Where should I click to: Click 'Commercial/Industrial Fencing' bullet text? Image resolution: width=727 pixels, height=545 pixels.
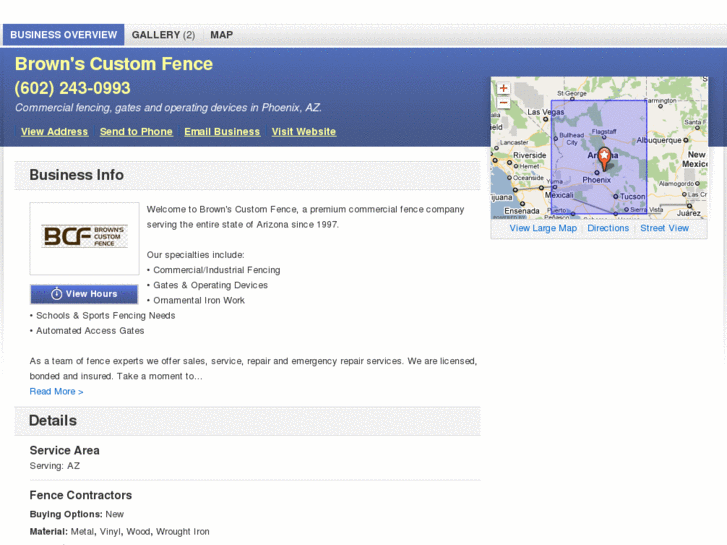coord(217,270)
